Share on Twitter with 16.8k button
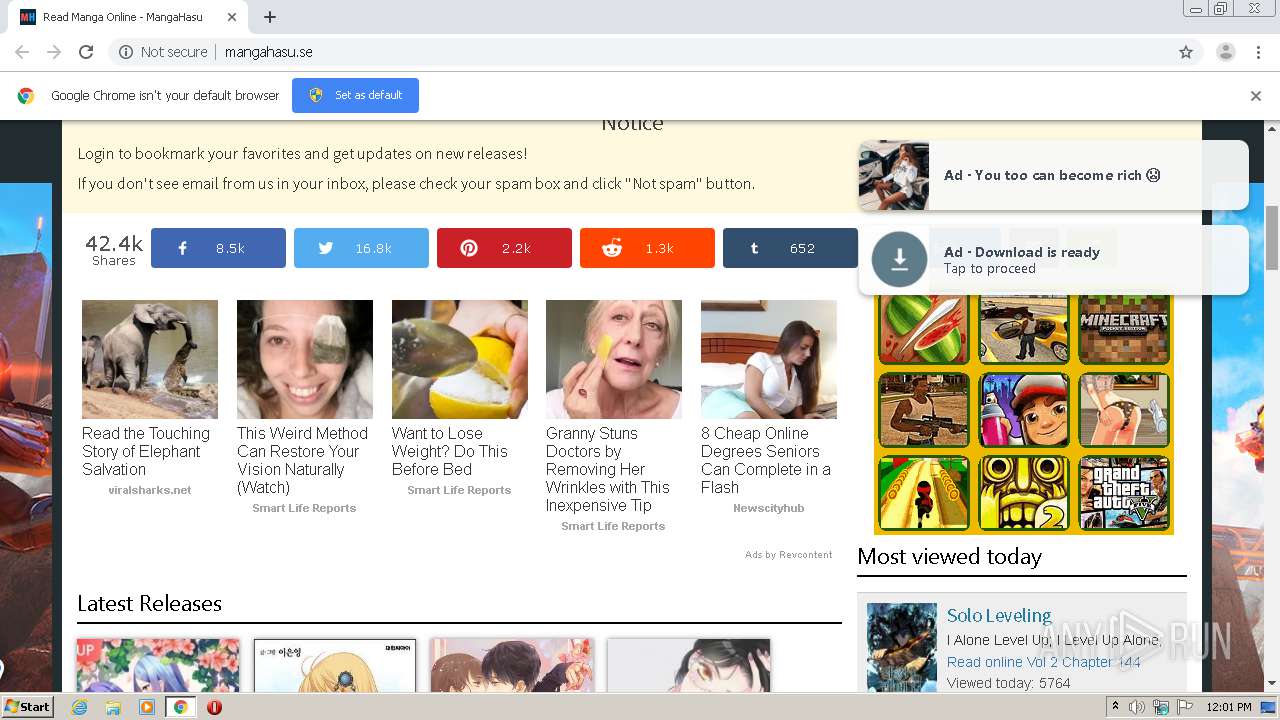The height and width of the screenshot is (720, 1280). (x=361, y=248)
